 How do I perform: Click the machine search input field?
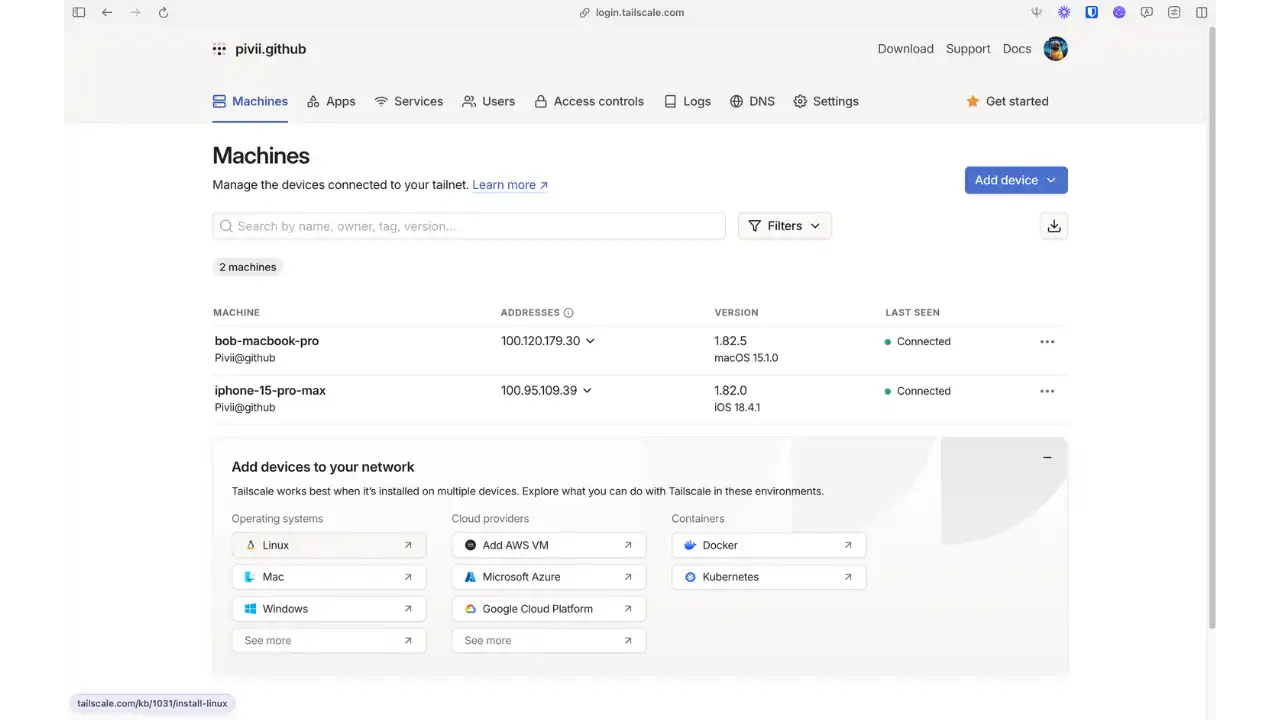pos(468,226)
